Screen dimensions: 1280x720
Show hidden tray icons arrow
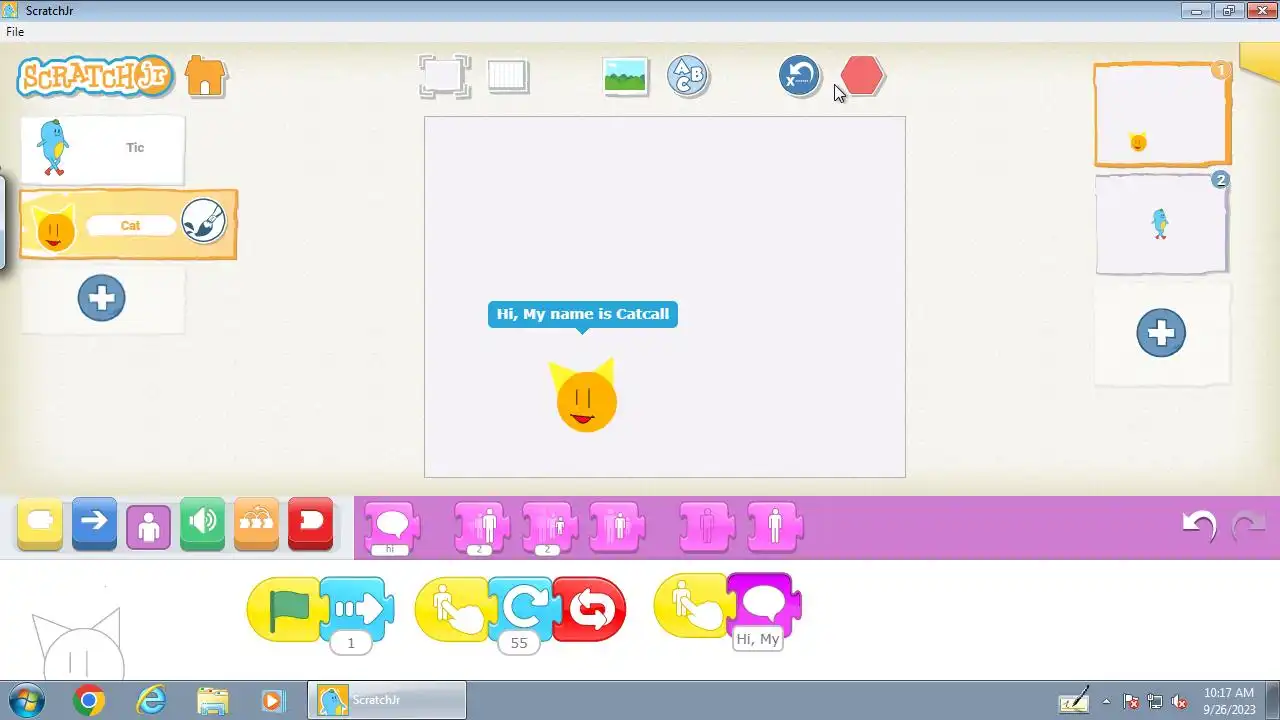pyautogui.click(x=1106, y=701)
